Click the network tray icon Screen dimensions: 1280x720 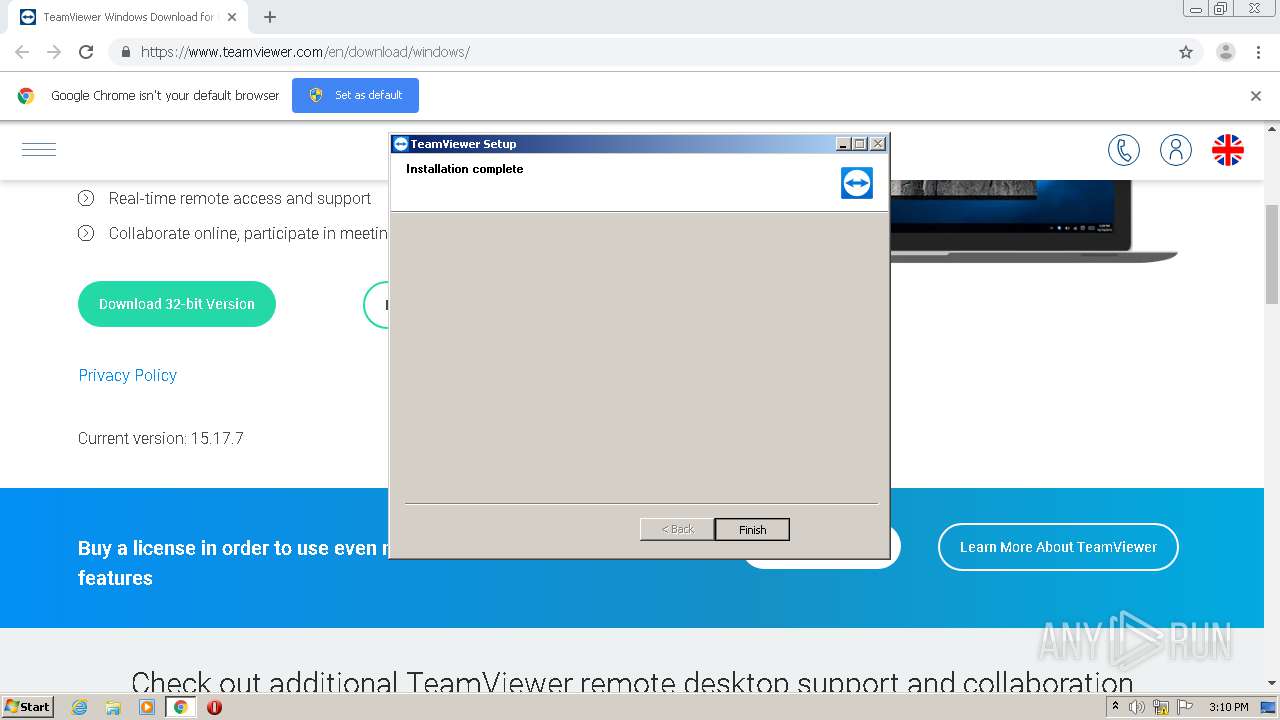[1161, 707]
